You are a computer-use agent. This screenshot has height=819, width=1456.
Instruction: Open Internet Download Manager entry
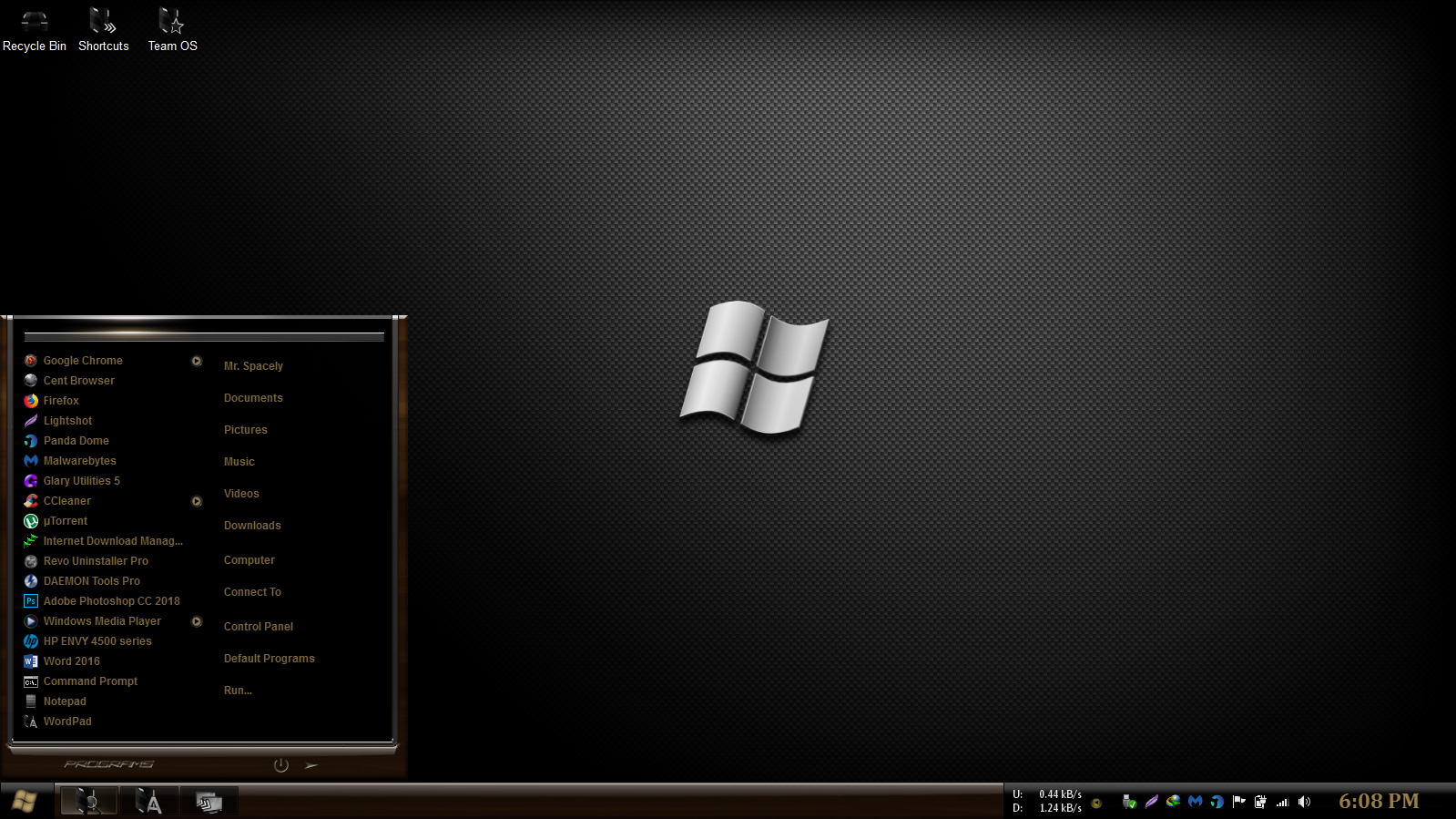(x=112, y=541)
